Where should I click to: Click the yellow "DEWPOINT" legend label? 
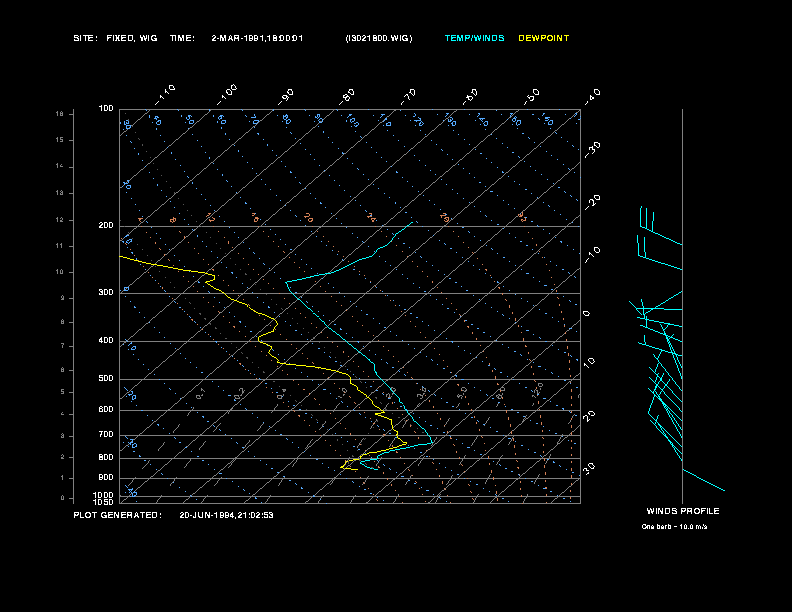point(543,38)
